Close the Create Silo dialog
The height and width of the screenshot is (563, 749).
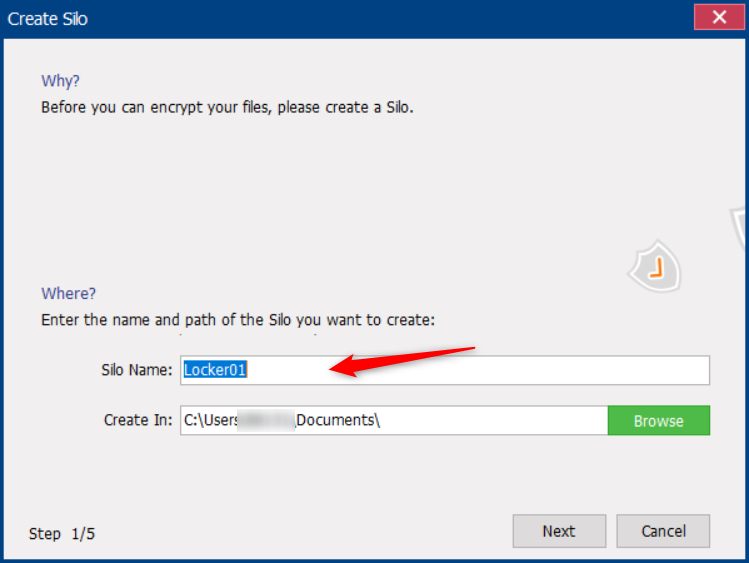point(718,18)
